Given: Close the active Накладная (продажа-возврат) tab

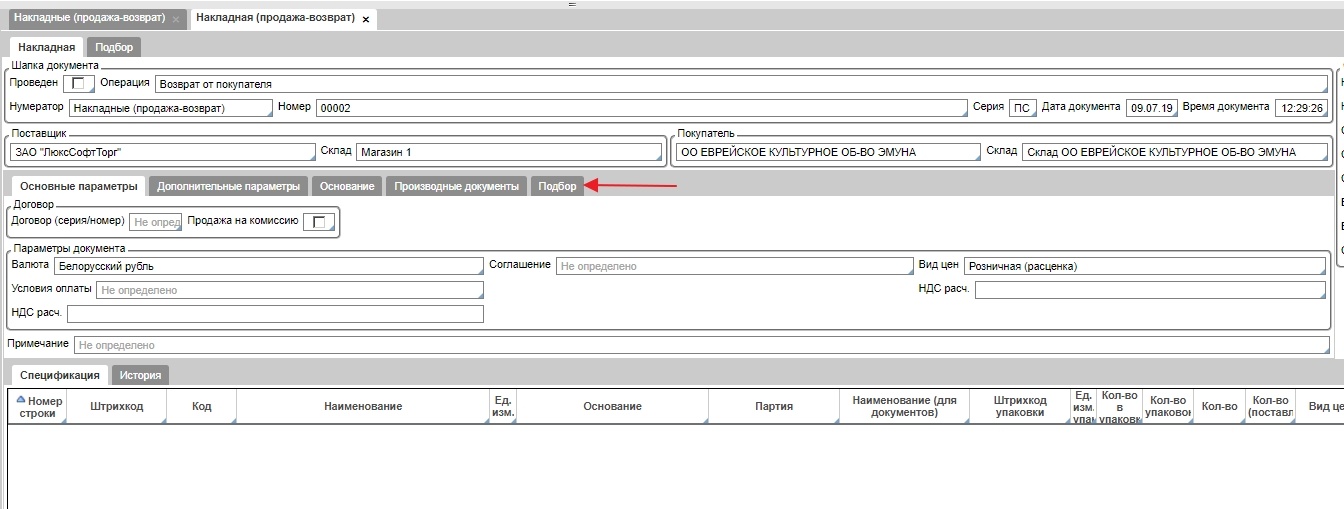Looking at the screenshot, I should point(366,20).
